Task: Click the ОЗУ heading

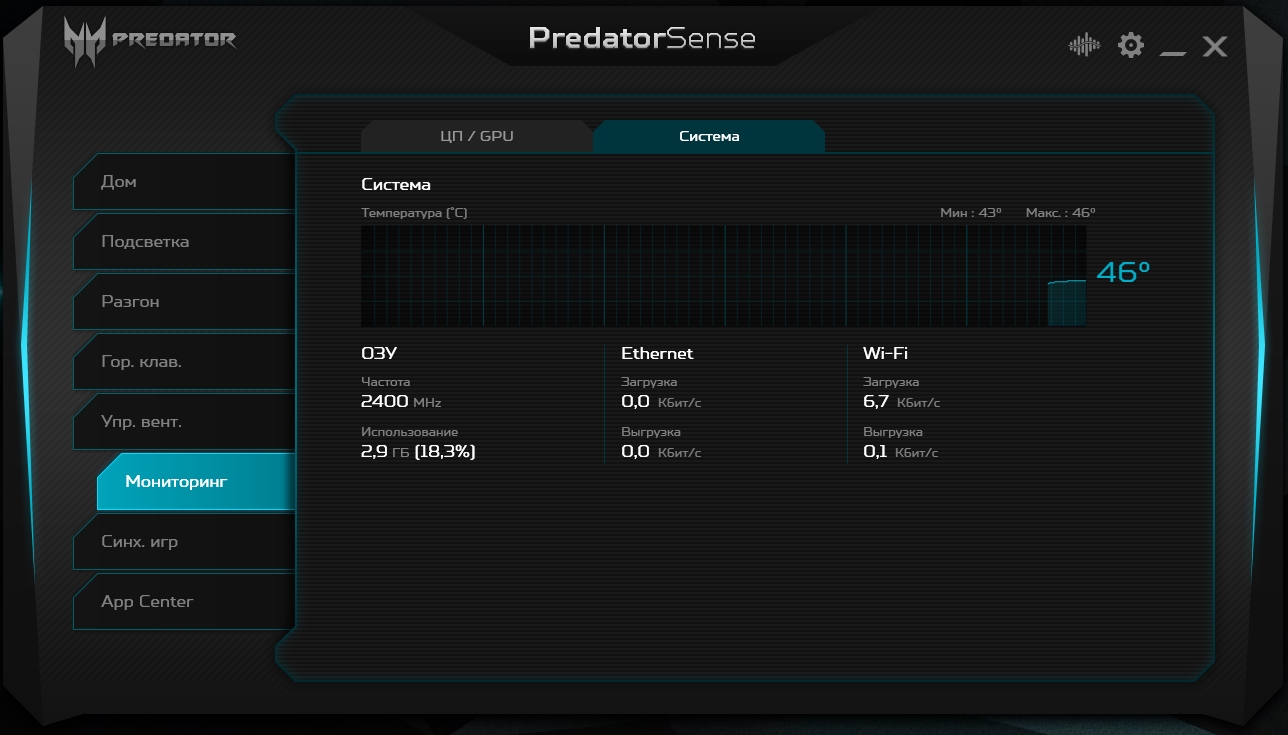Action: coord(379,354)
